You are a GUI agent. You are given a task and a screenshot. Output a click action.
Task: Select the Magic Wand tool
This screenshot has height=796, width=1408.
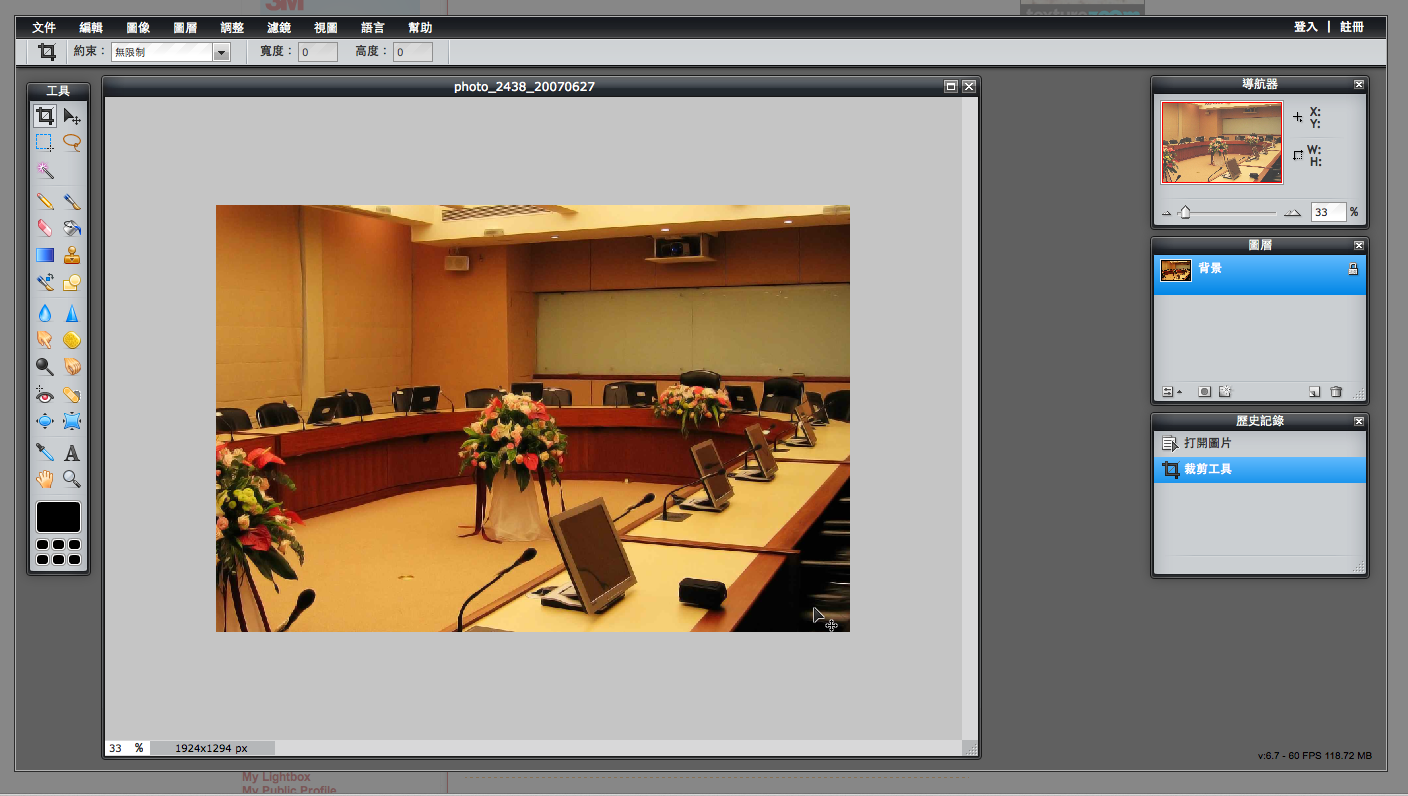[45, 171]
